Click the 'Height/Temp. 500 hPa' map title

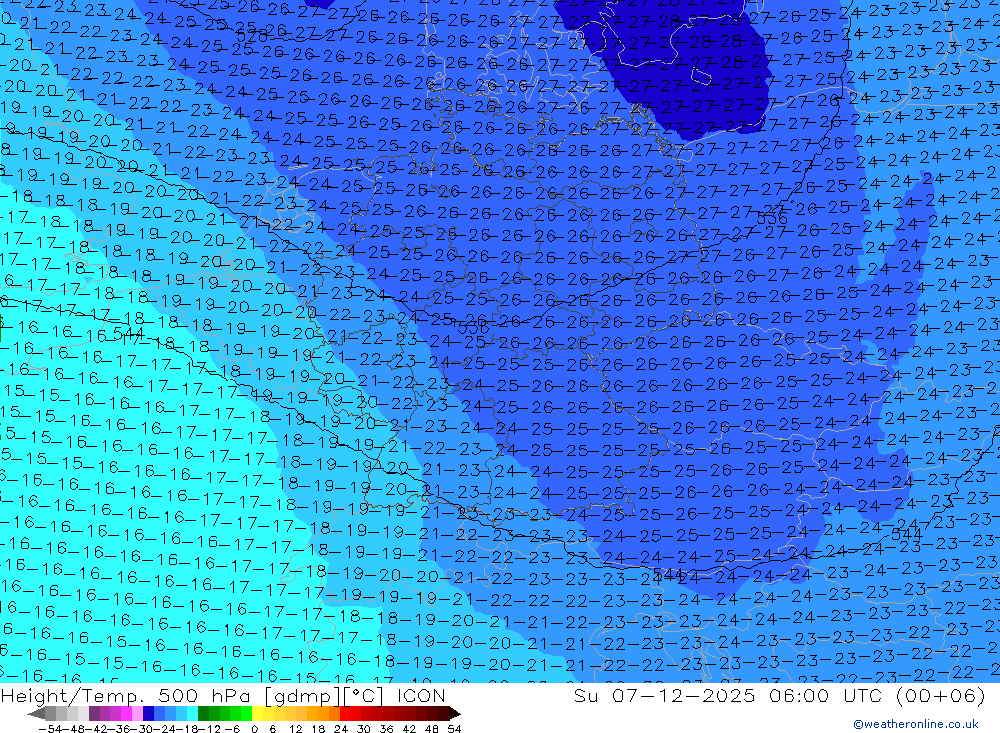point(128,695)
